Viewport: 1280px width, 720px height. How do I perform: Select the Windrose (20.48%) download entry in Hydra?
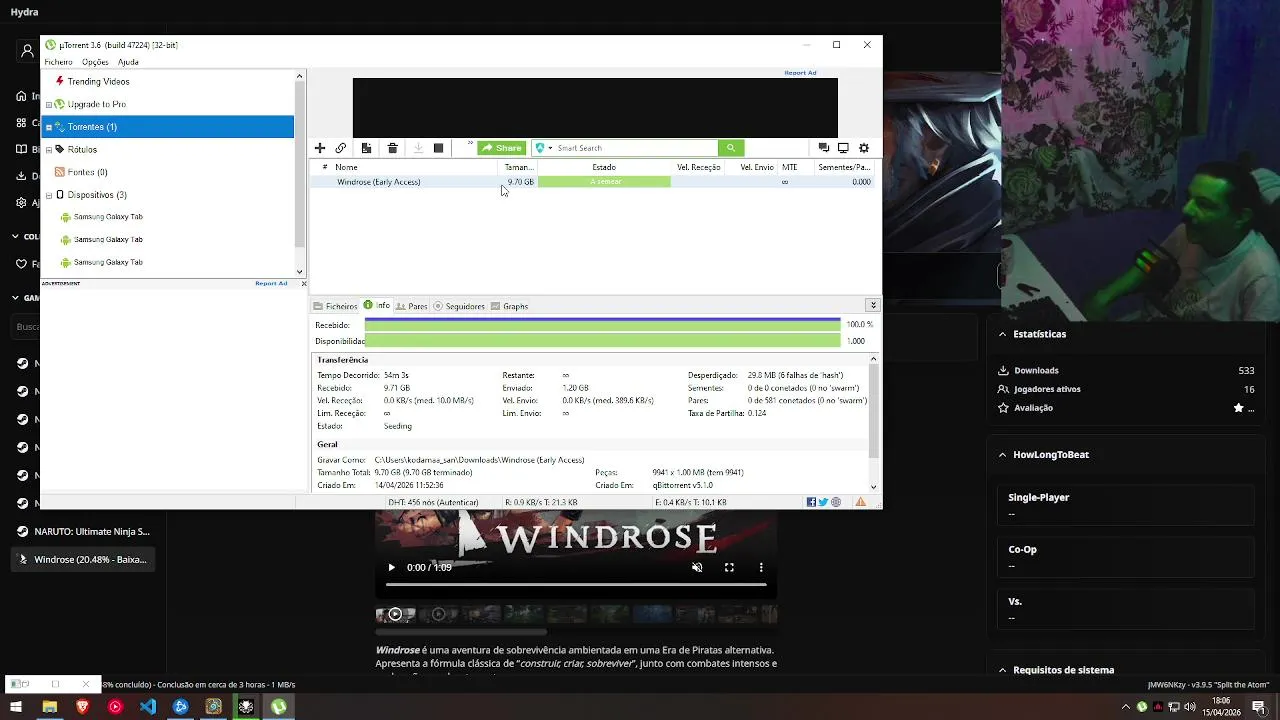(x=85, y=560)
